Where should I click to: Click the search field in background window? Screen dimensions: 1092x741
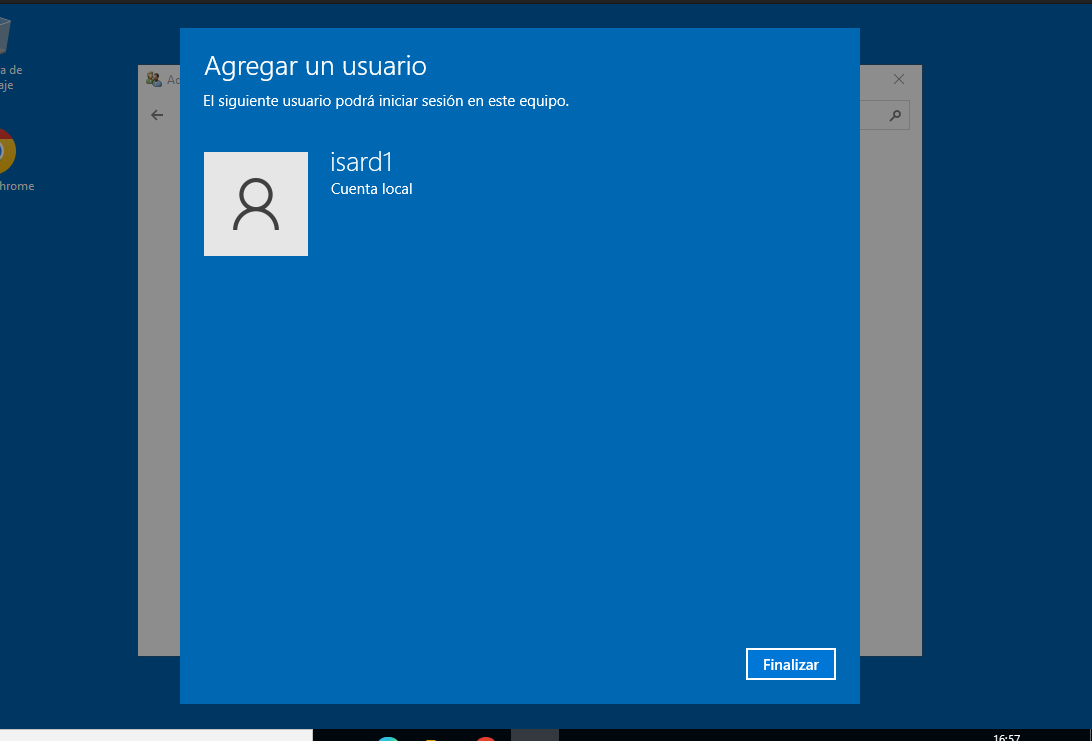874,116
